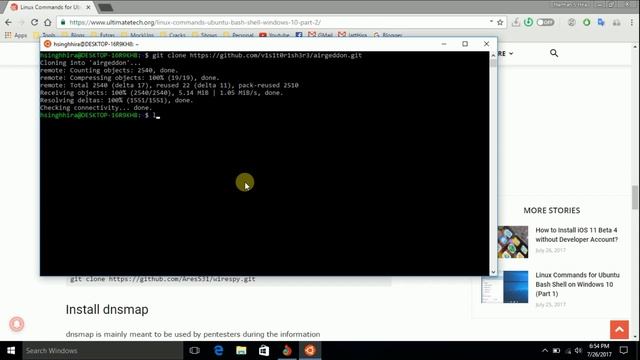Open the Chrome three-dot menu
Image resolution: width=640 pixels, height=360 pixels.
[632, 22]
